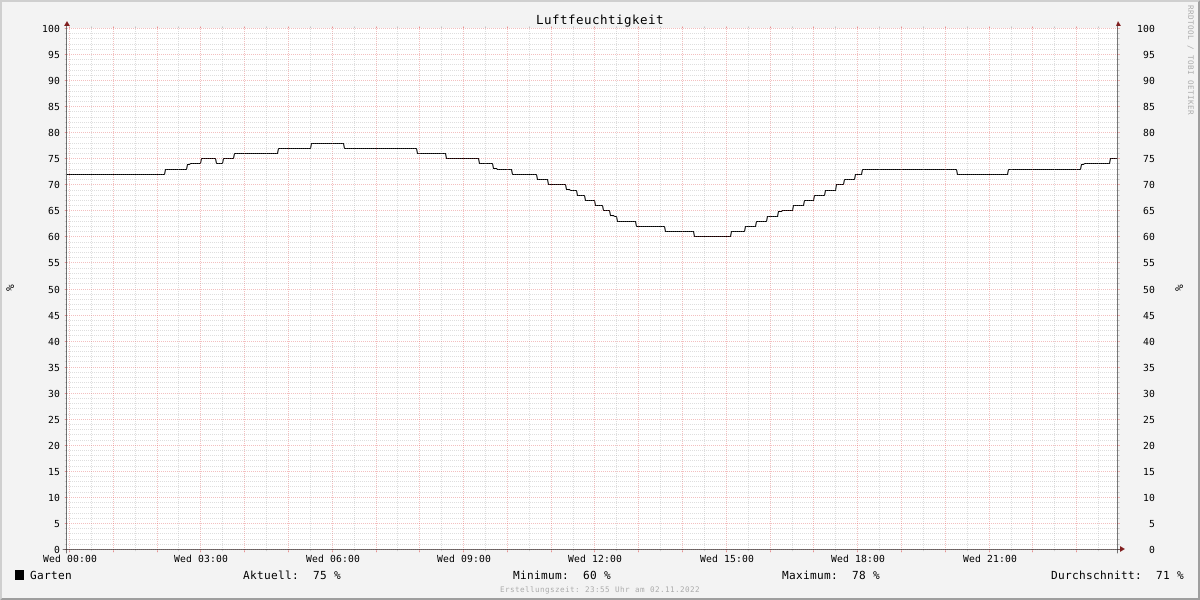The width and height of the screenshot is (1200, 600).
Task: Click the red arrow at x-axis end
Action: click(x=1122, y=549)
